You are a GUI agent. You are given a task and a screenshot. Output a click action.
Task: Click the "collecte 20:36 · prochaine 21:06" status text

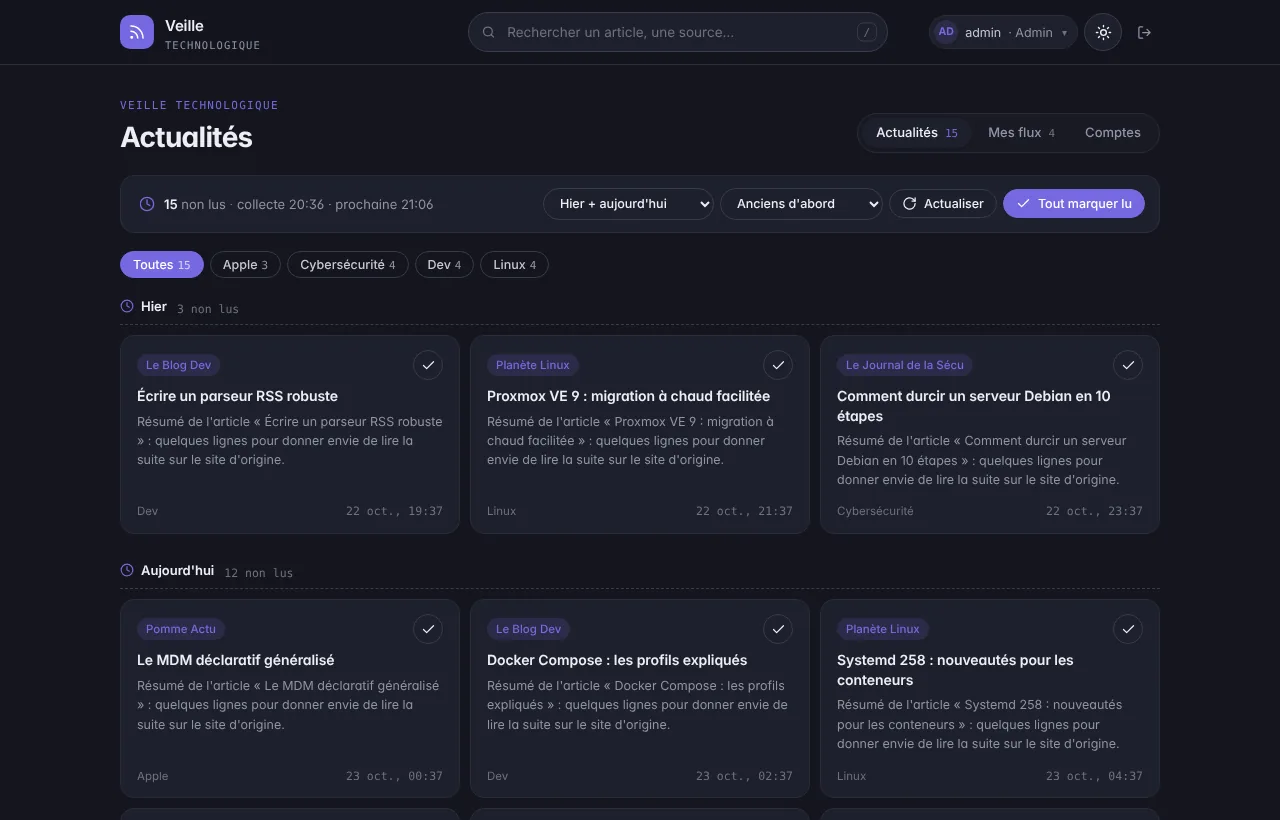tap(335, 204)
